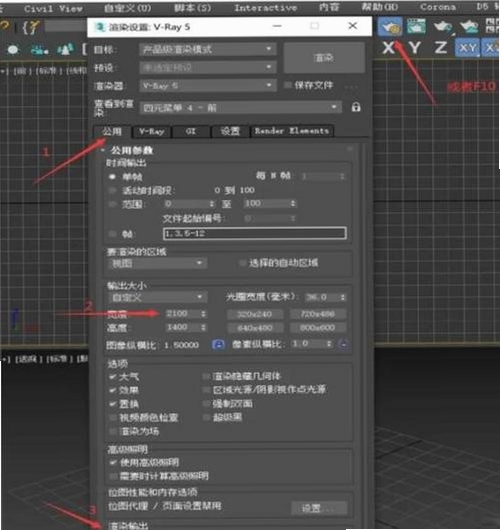Image resolution: width=500 pixels, height=530 pixels.
Task: Open the Civil View menu
Action: pos(53,8)
